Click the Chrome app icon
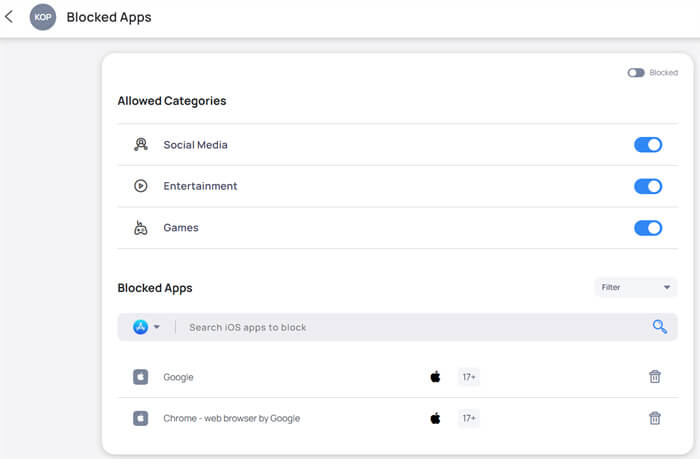This screenshot has width=700, height=459. (141, 418)
